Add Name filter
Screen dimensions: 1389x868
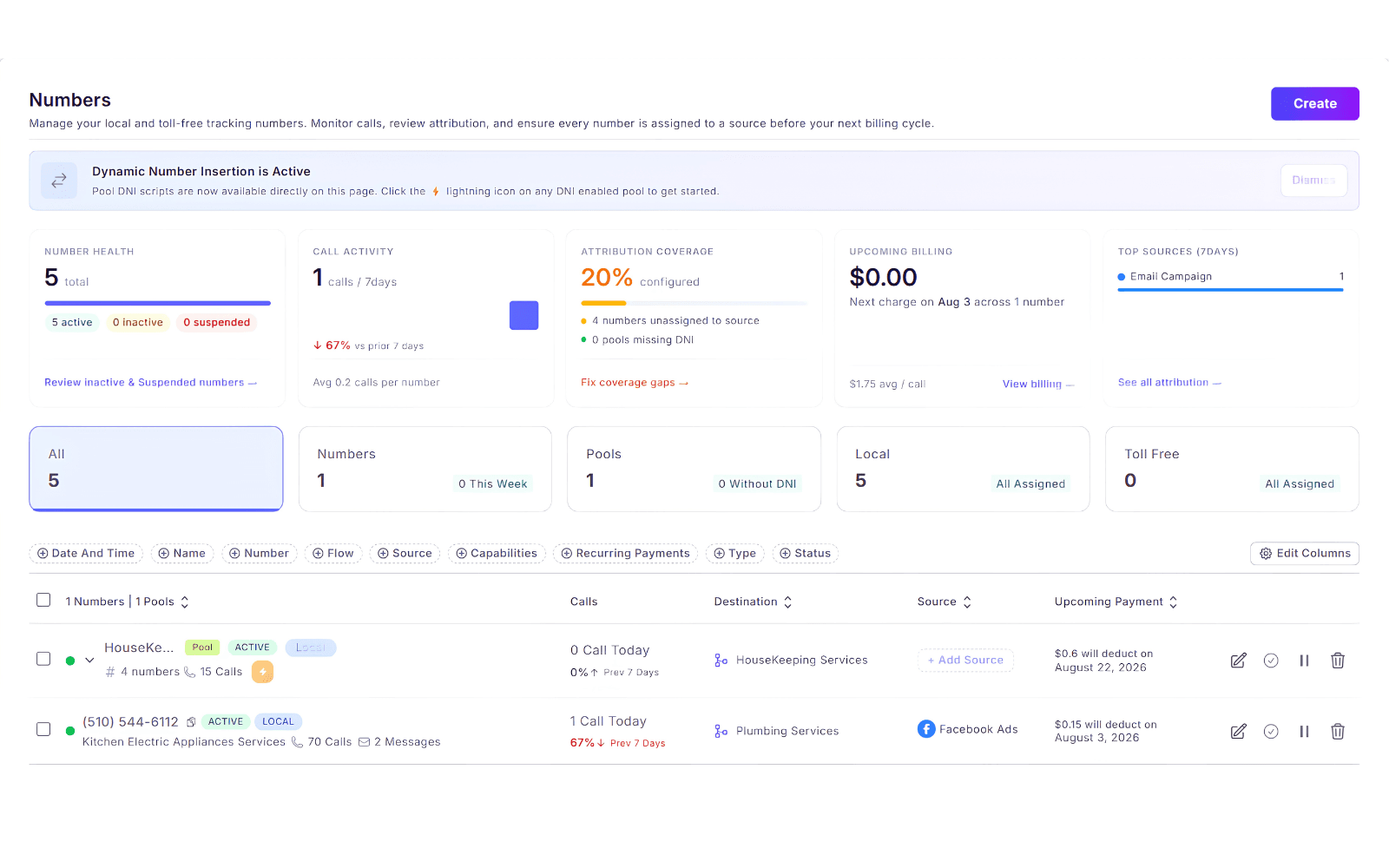pyautogui.click(x=182, y=554)
